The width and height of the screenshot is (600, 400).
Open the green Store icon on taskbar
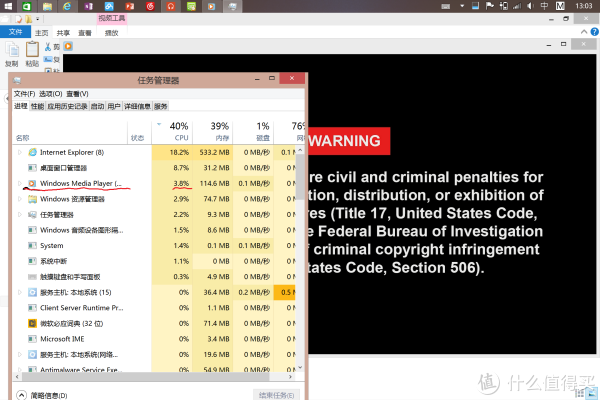coord(27,6)
